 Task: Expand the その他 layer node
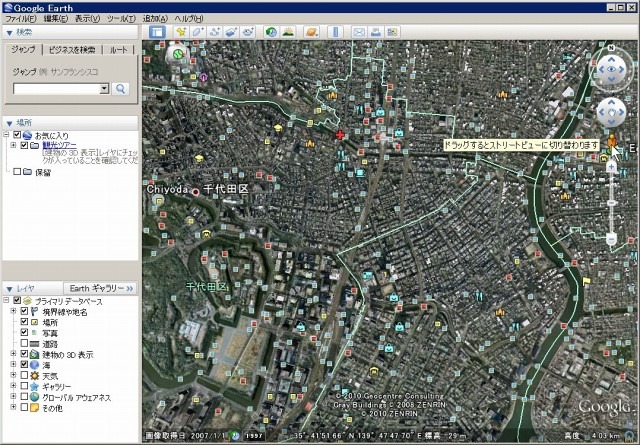pos(13,407)
